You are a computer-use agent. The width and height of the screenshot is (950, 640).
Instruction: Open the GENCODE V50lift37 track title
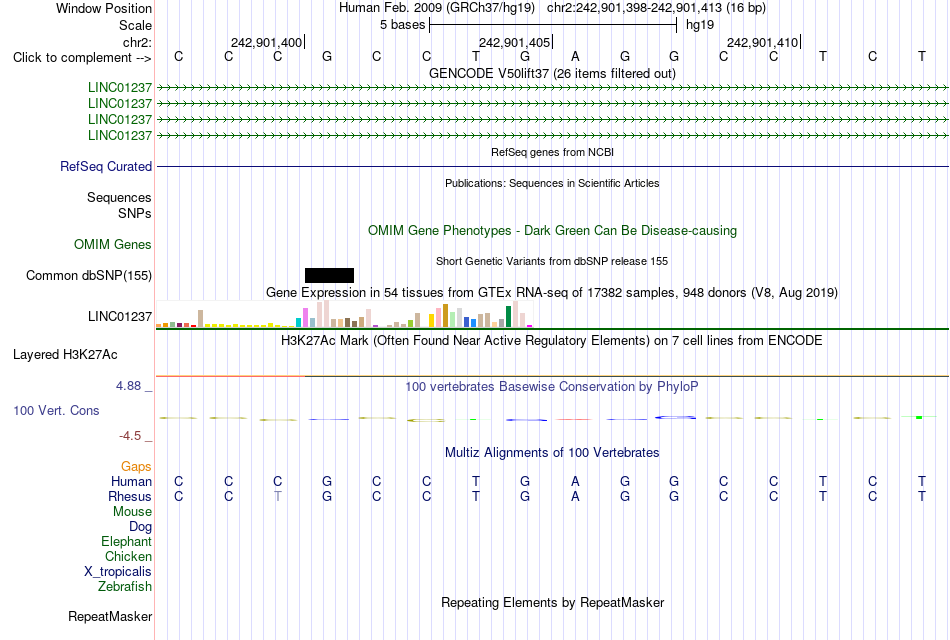click(552, 73)
